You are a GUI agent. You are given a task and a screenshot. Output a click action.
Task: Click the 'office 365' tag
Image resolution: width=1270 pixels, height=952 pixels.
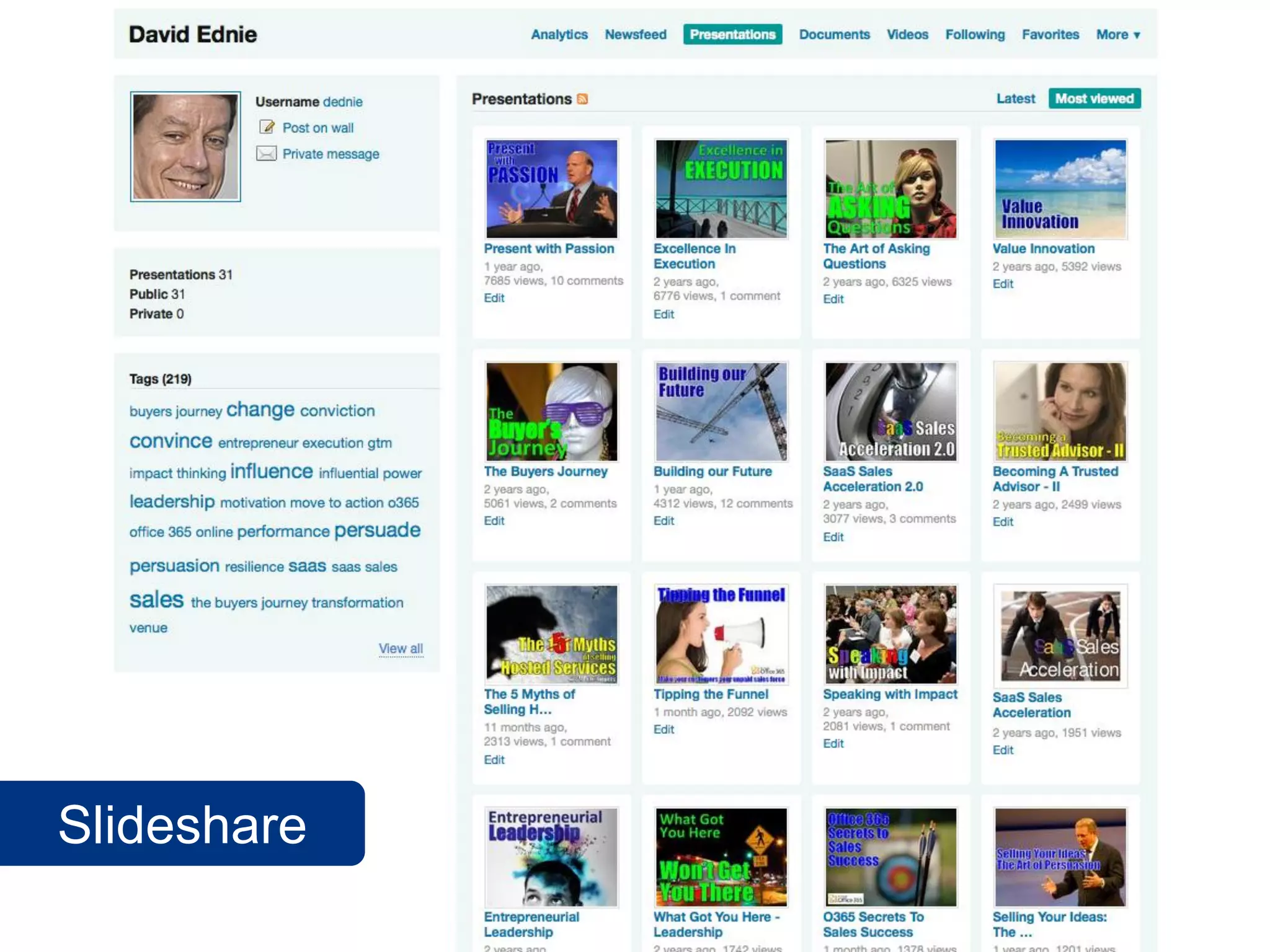[x=160, y=532]
